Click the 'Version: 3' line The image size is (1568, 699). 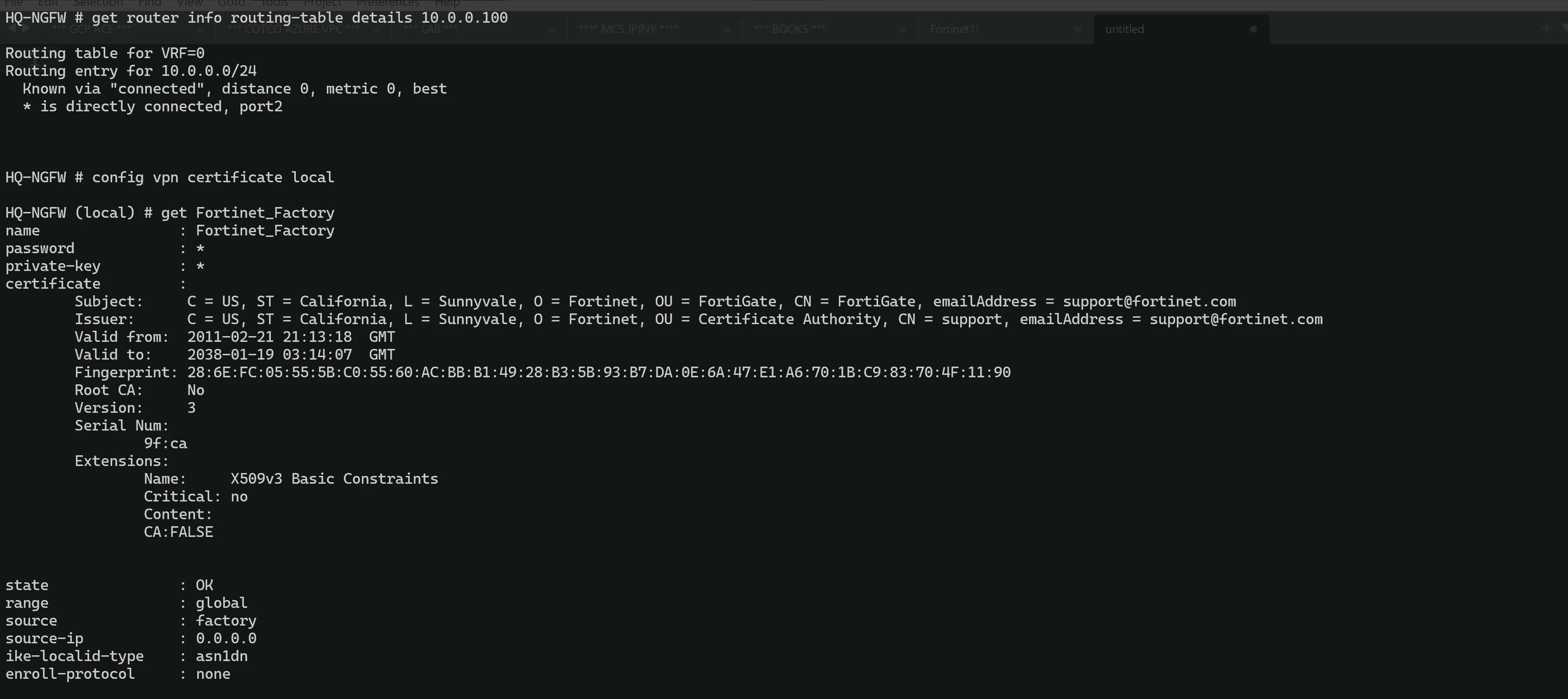tap(135, 407)
